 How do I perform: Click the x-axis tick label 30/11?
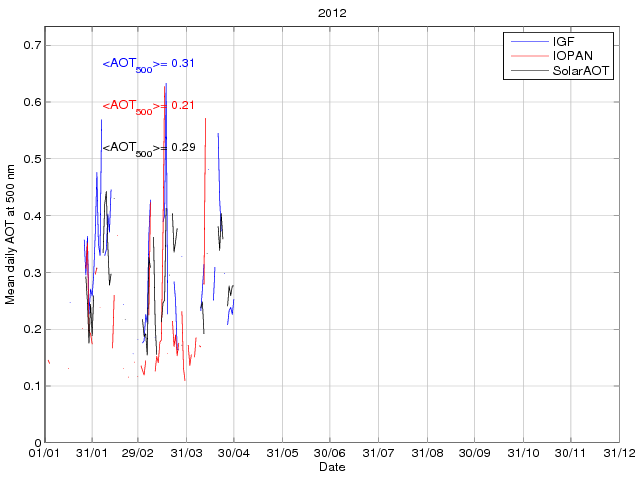570,453
